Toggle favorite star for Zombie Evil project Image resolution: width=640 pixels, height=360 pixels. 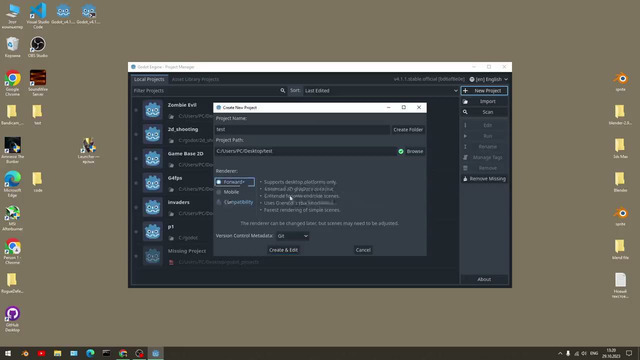136,110
